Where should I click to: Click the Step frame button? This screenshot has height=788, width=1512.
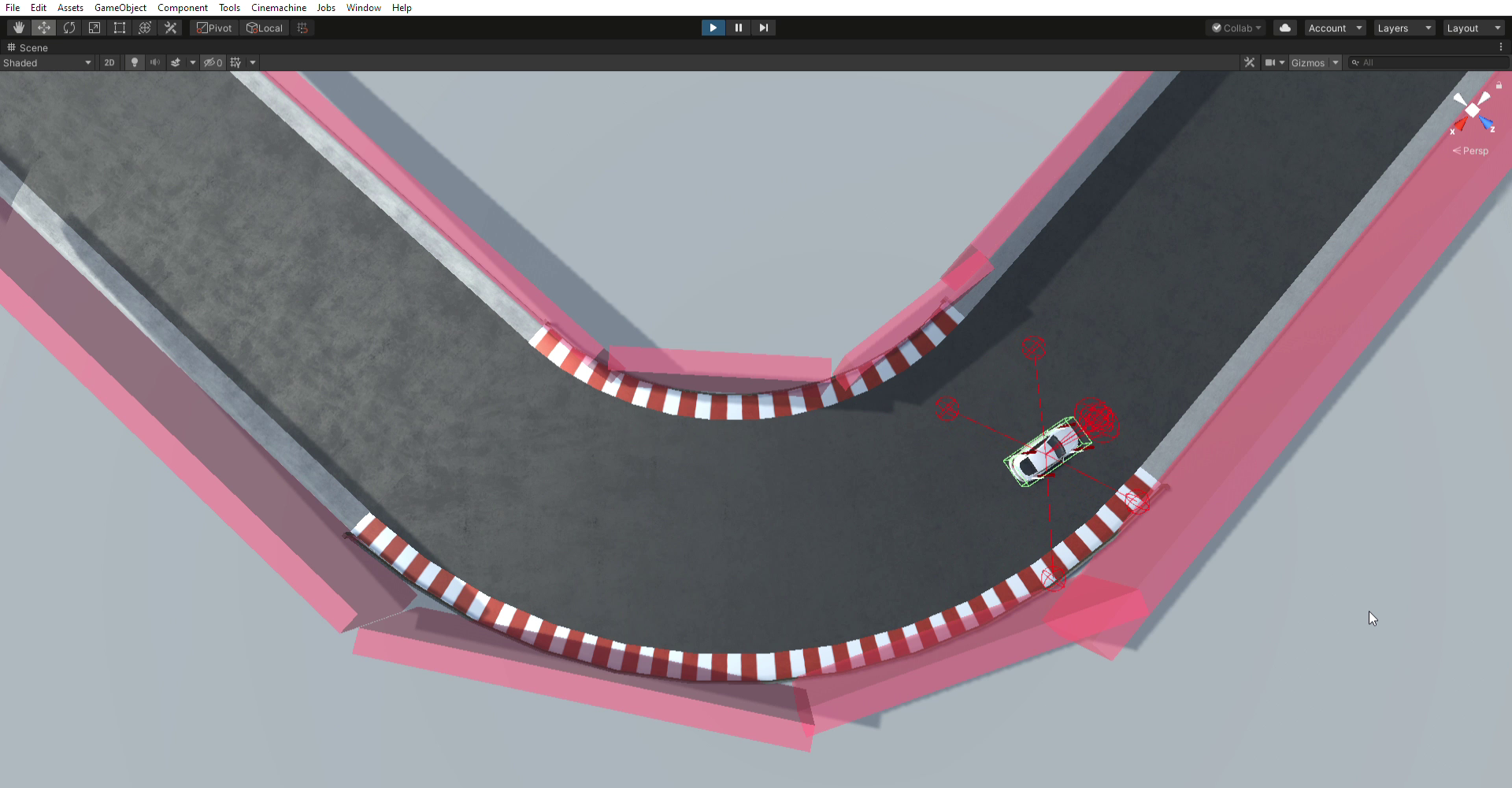click(763, 28)
